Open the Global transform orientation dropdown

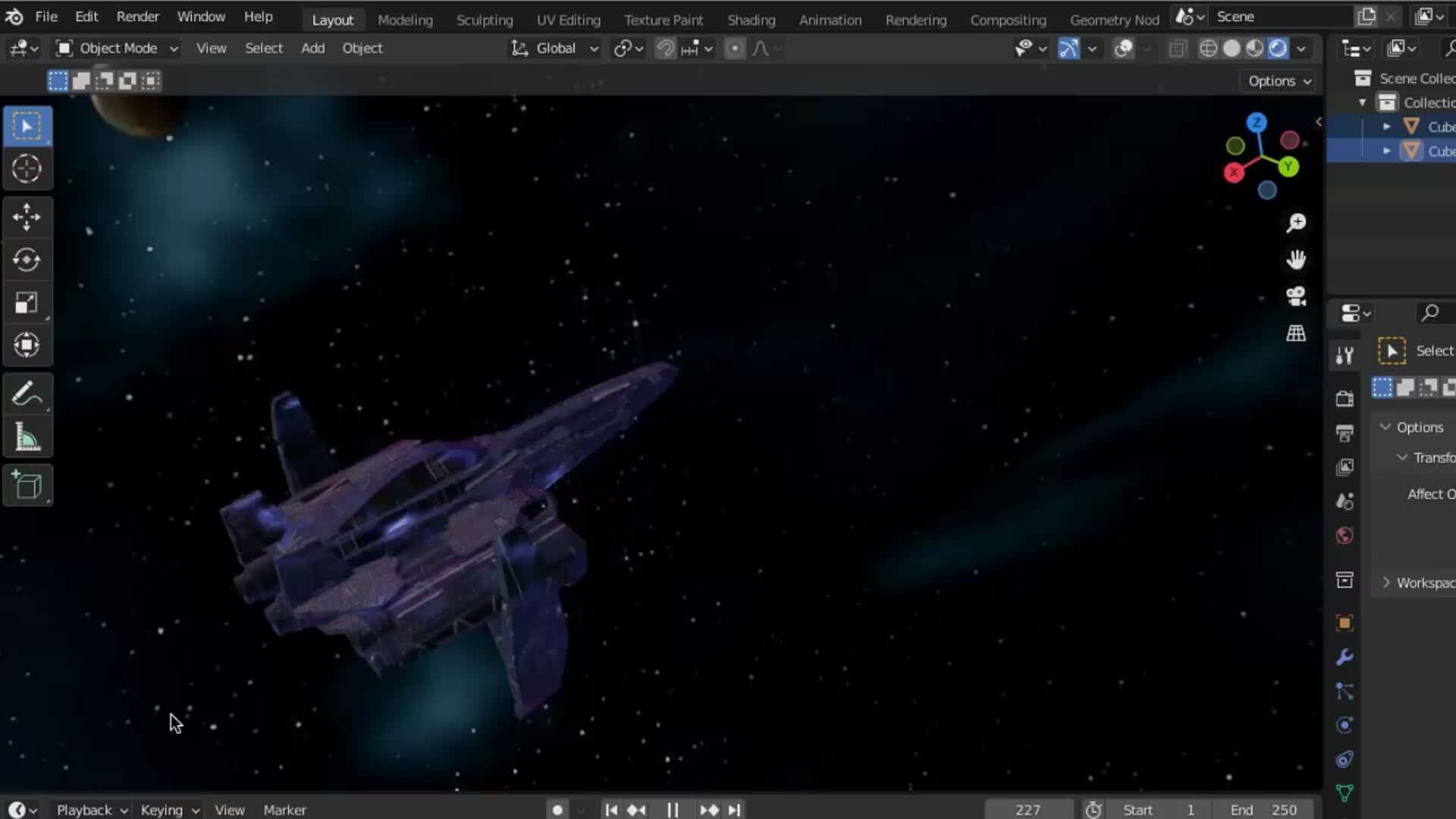pos(555,49)
